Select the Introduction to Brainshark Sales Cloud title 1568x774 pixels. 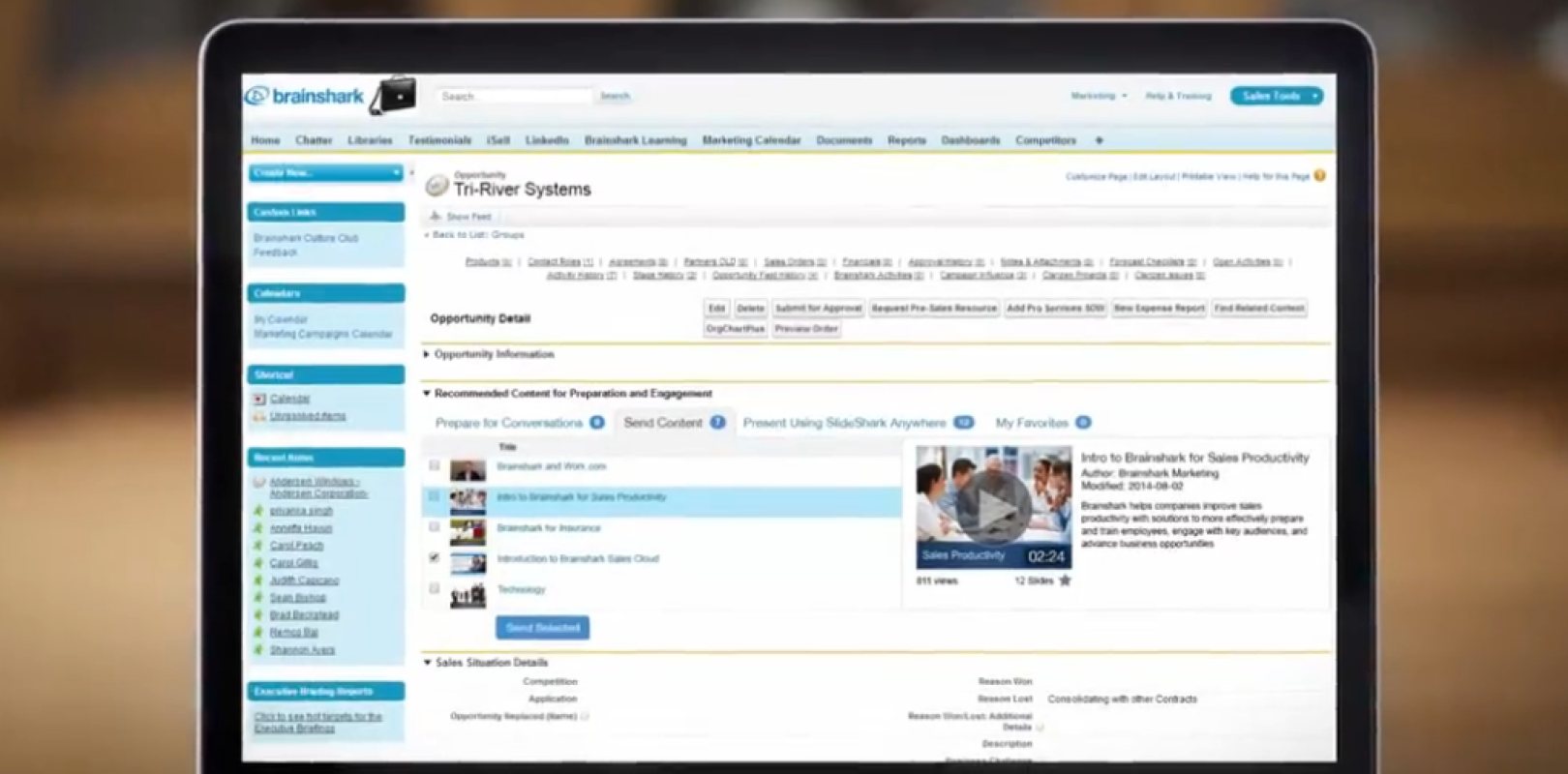point(578,558)
